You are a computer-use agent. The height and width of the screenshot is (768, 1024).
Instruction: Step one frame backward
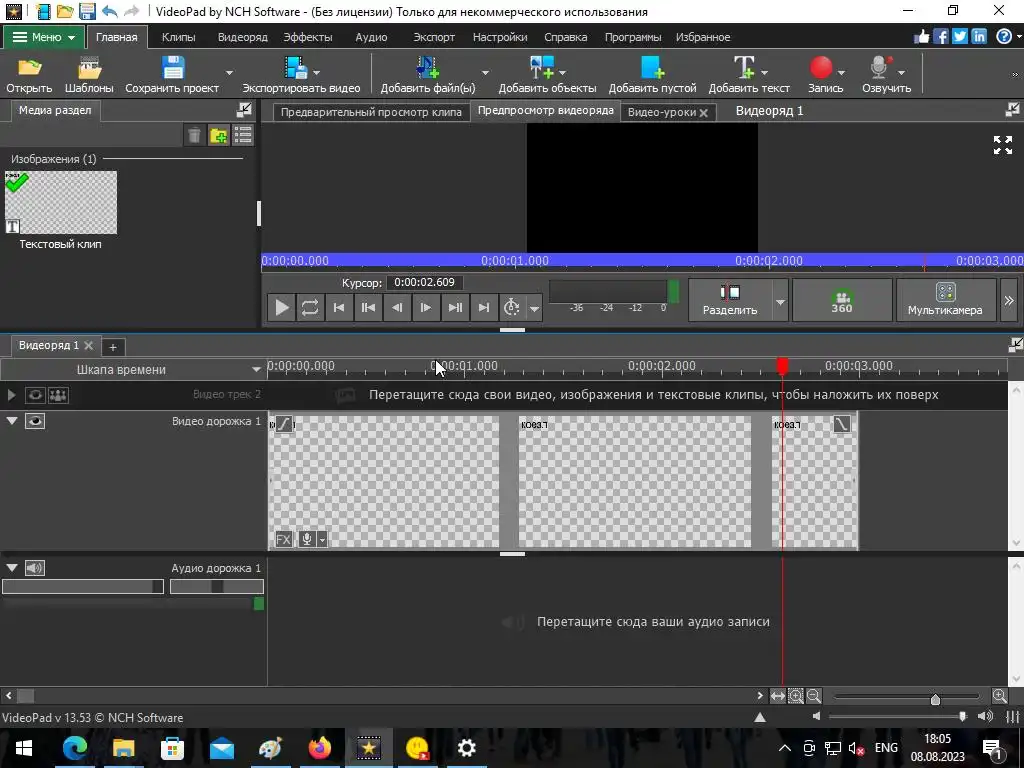coord(396,307)
